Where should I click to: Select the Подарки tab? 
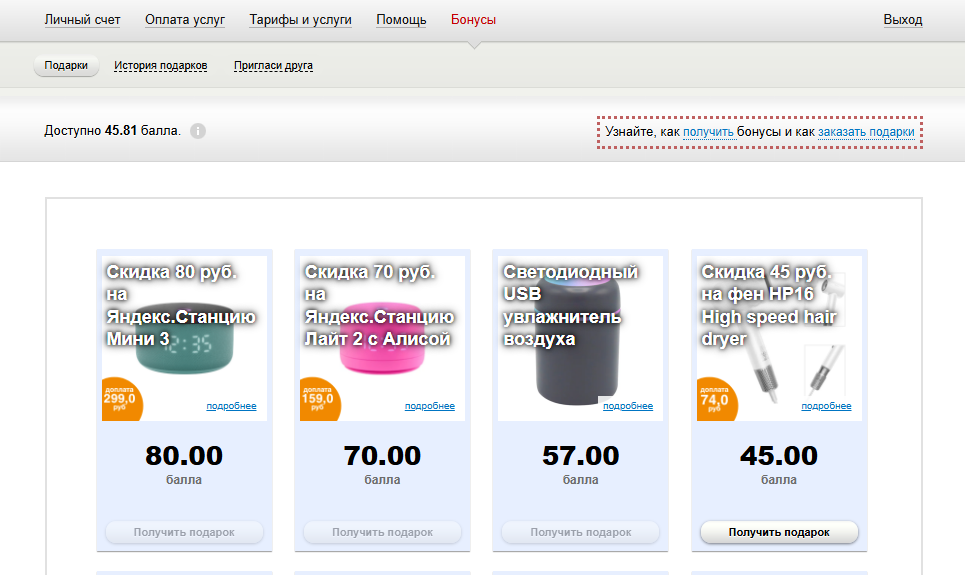click(x=66, y=65)
